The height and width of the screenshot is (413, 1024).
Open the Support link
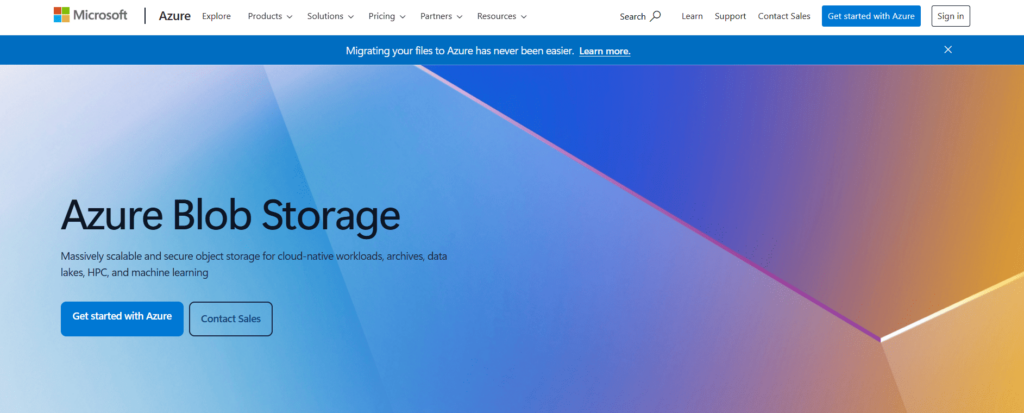(729, 16)
